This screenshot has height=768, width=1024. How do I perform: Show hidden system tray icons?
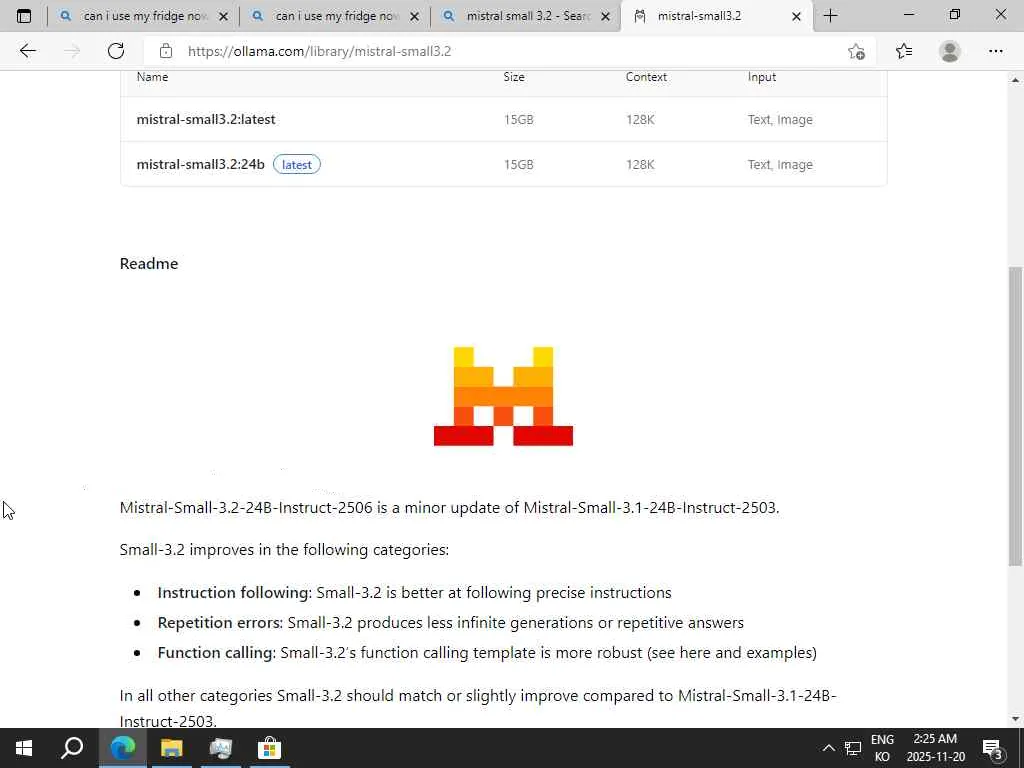pos(828,748)
